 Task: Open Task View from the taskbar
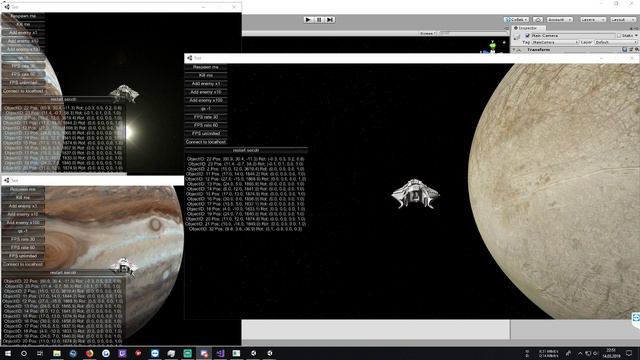click(x=40, y=353)
